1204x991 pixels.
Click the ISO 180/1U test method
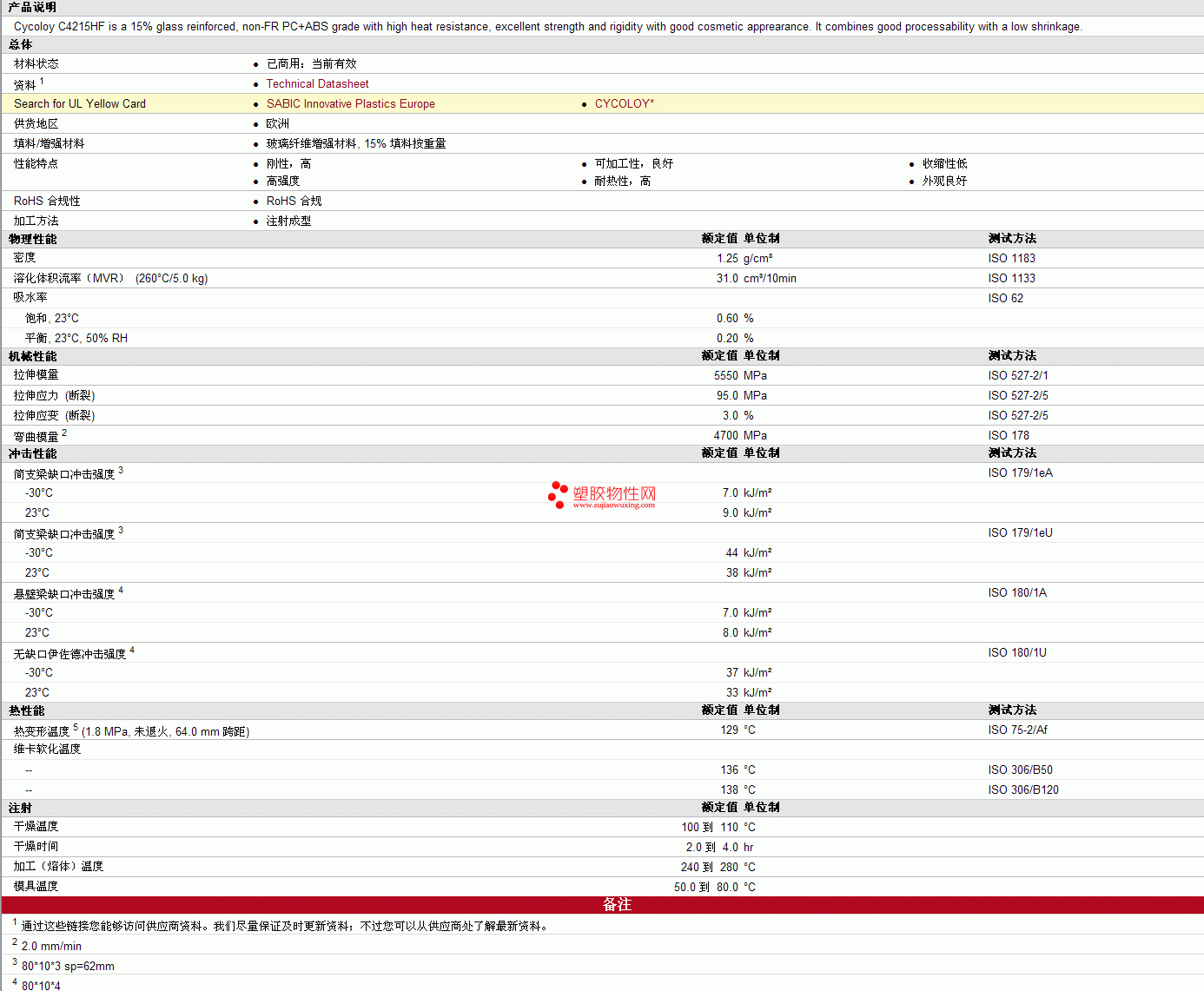(1017, 652)
